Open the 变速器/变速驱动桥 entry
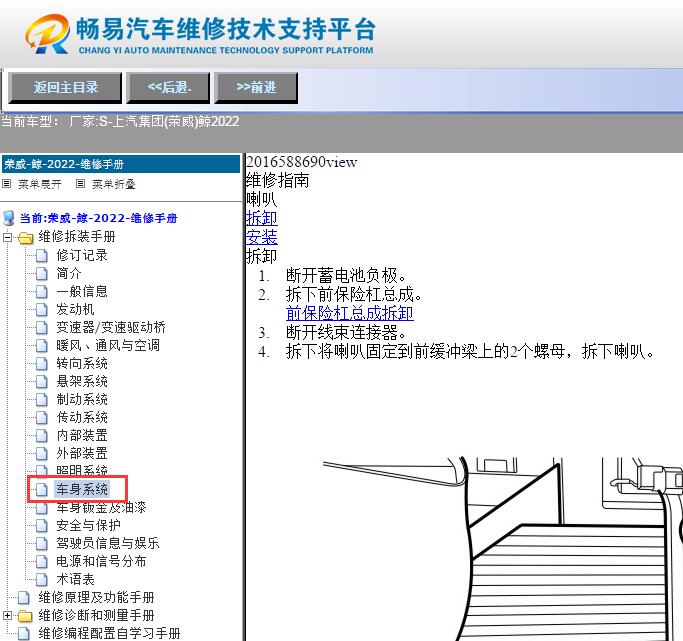Viewport: 683px width, 641px height. [111, 327]
